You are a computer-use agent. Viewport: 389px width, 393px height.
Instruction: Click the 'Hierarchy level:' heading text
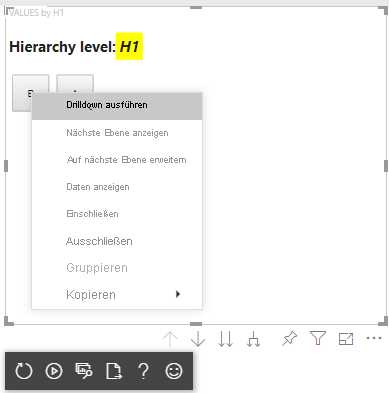click(62, 47)
